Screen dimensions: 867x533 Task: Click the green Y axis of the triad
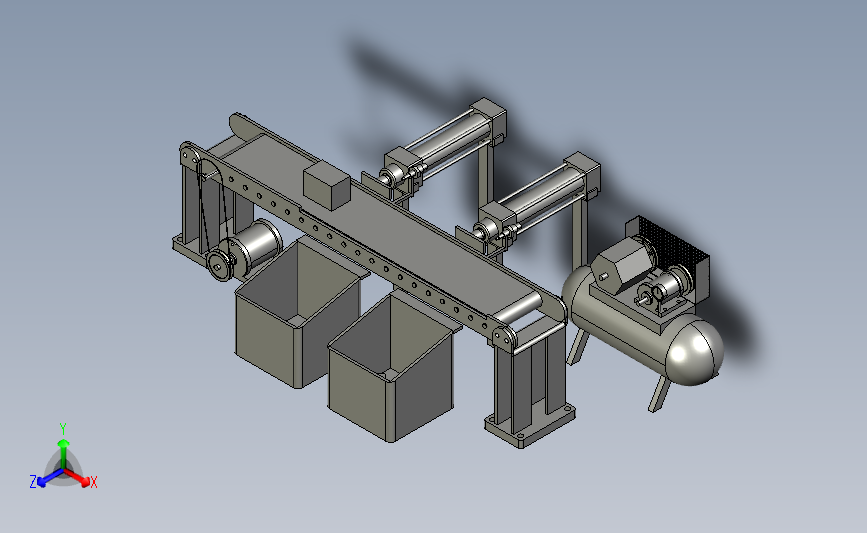pos(63,448)
